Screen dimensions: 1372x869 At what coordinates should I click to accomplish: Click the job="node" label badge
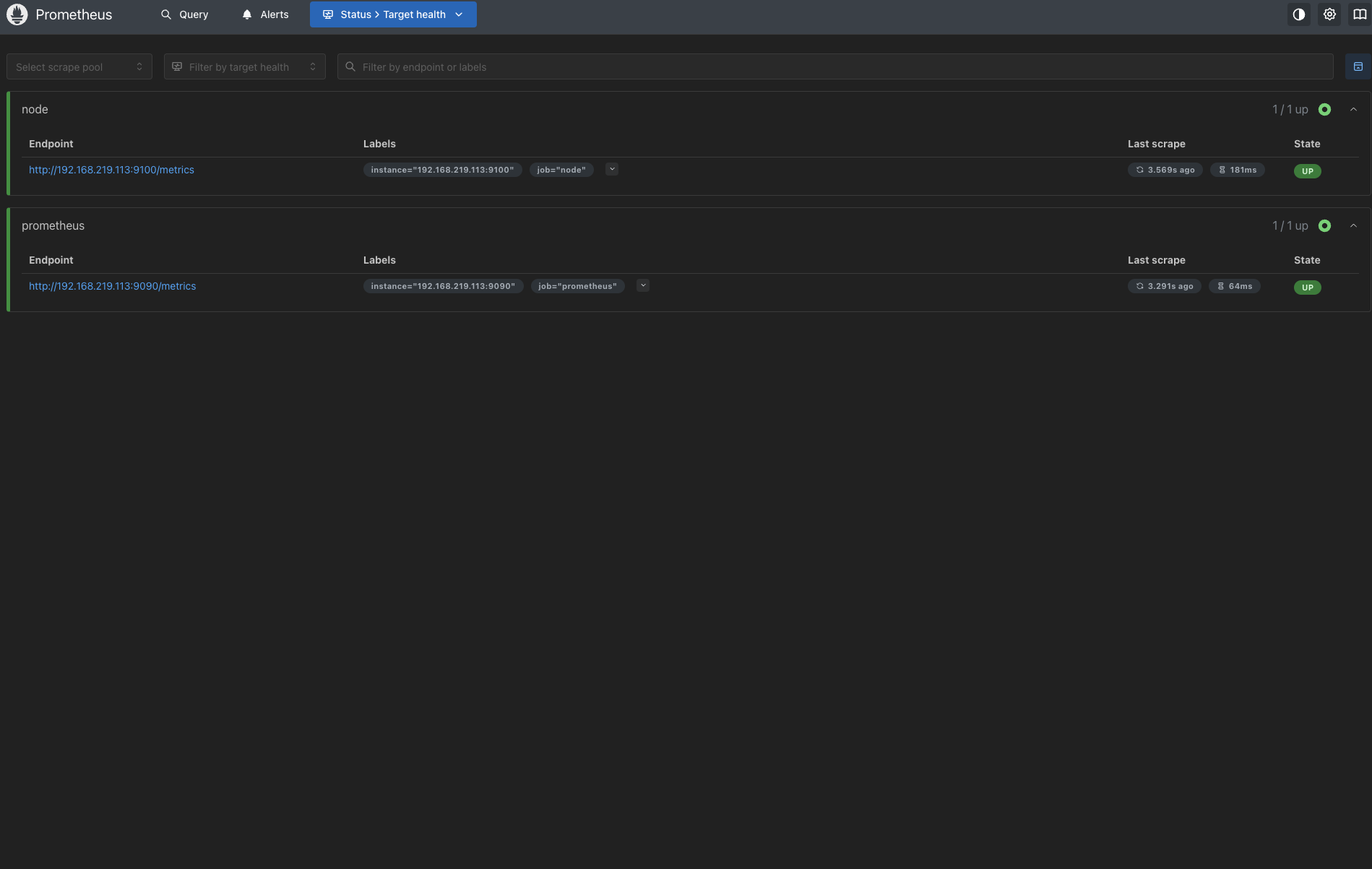(561, 170)
